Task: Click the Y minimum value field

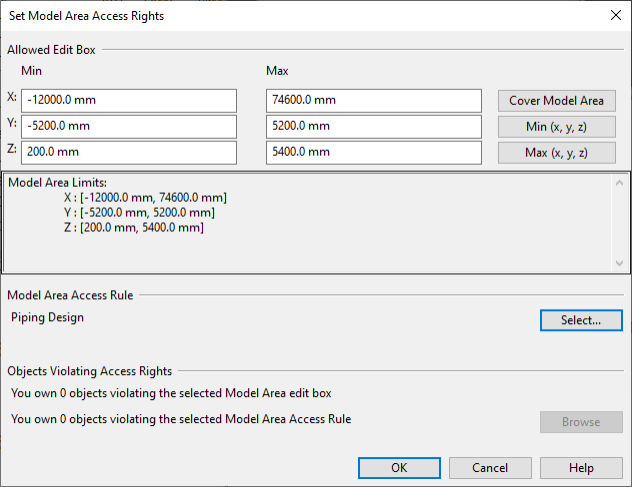Action: (x=128, y=127)
